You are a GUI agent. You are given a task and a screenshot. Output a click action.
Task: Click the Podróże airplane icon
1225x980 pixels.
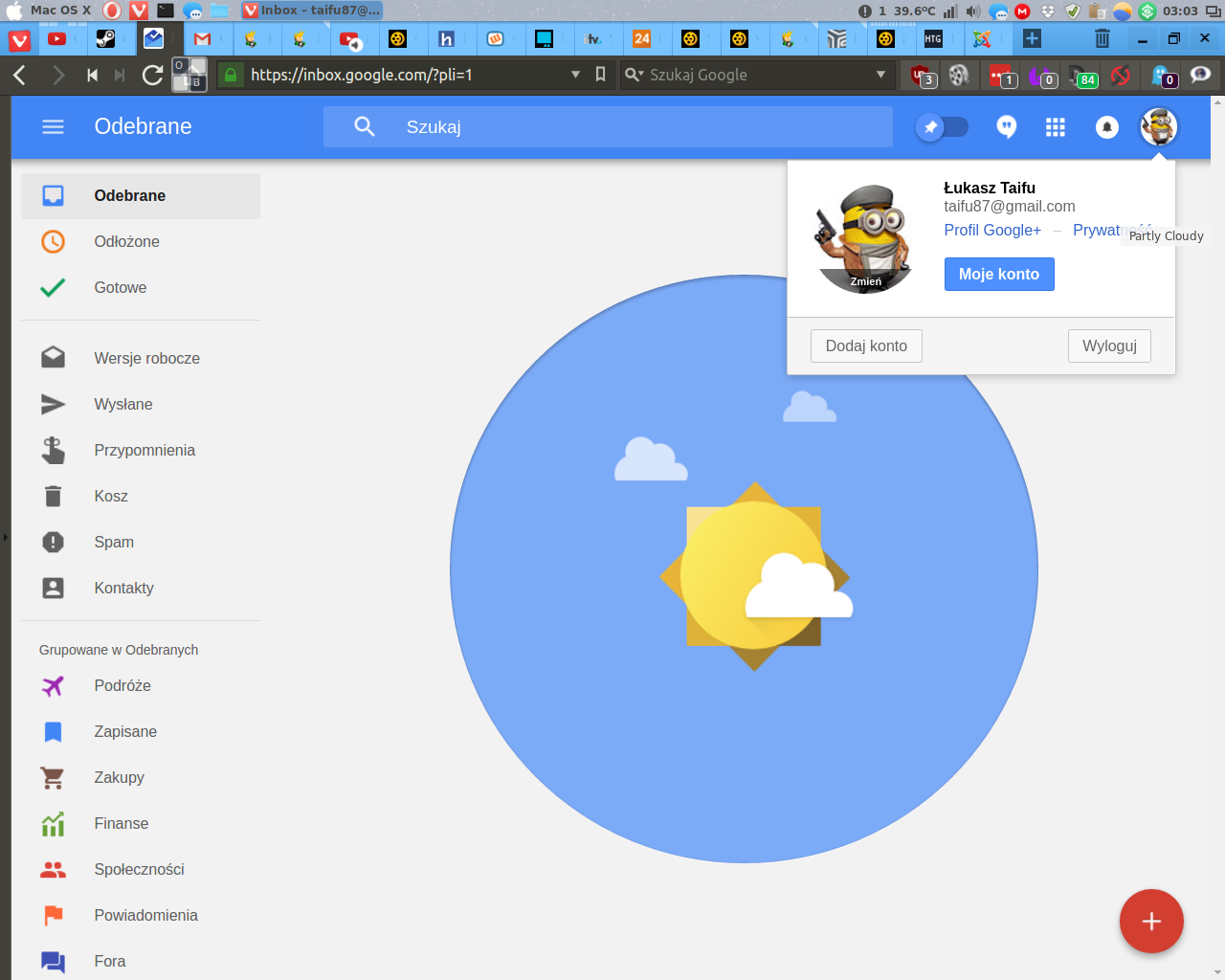tap(54, 685)
